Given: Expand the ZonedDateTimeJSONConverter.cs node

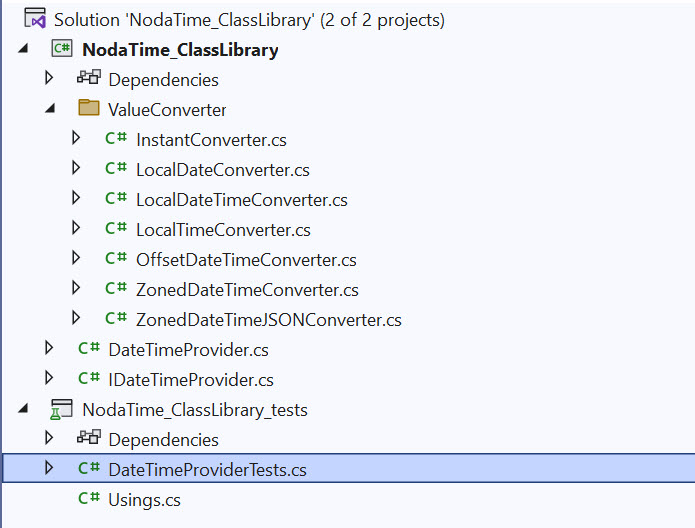Looking at the screenshot, I should pos(76,319).
